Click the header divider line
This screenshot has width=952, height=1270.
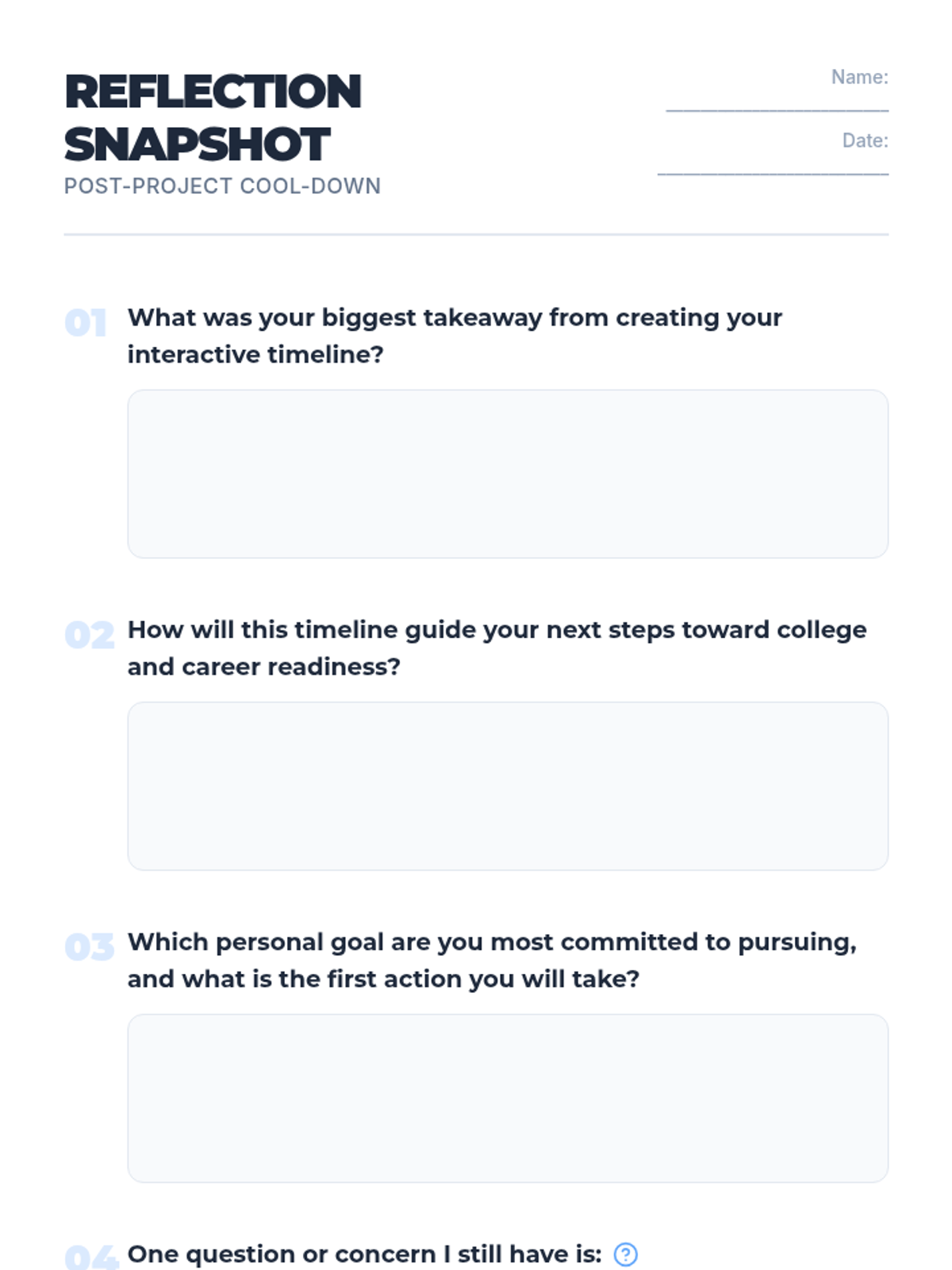tap(476, 234)
